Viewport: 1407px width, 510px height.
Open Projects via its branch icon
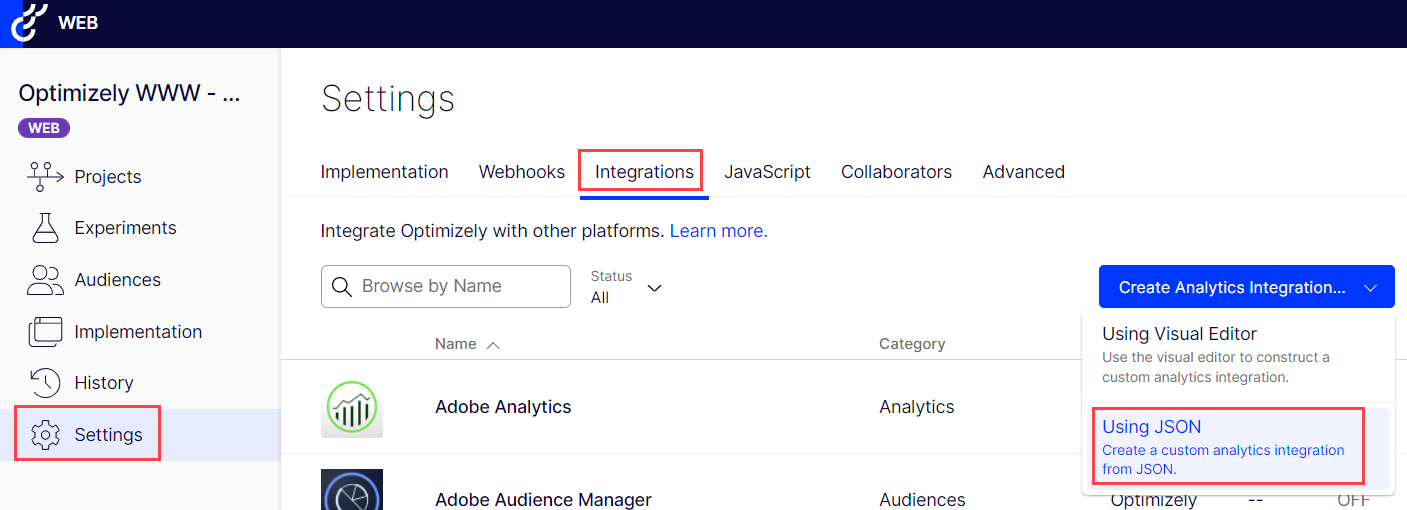[45, 177]
